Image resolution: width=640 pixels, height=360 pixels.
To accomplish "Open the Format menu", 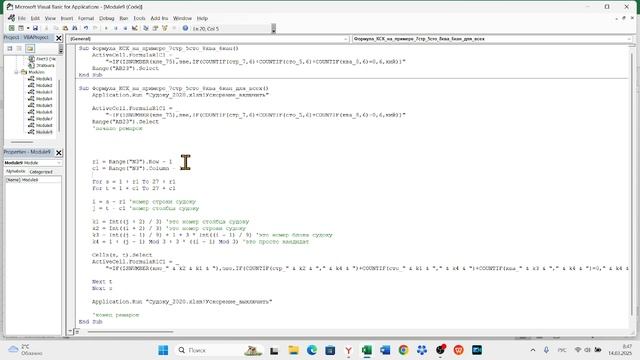I will [86, 18].
